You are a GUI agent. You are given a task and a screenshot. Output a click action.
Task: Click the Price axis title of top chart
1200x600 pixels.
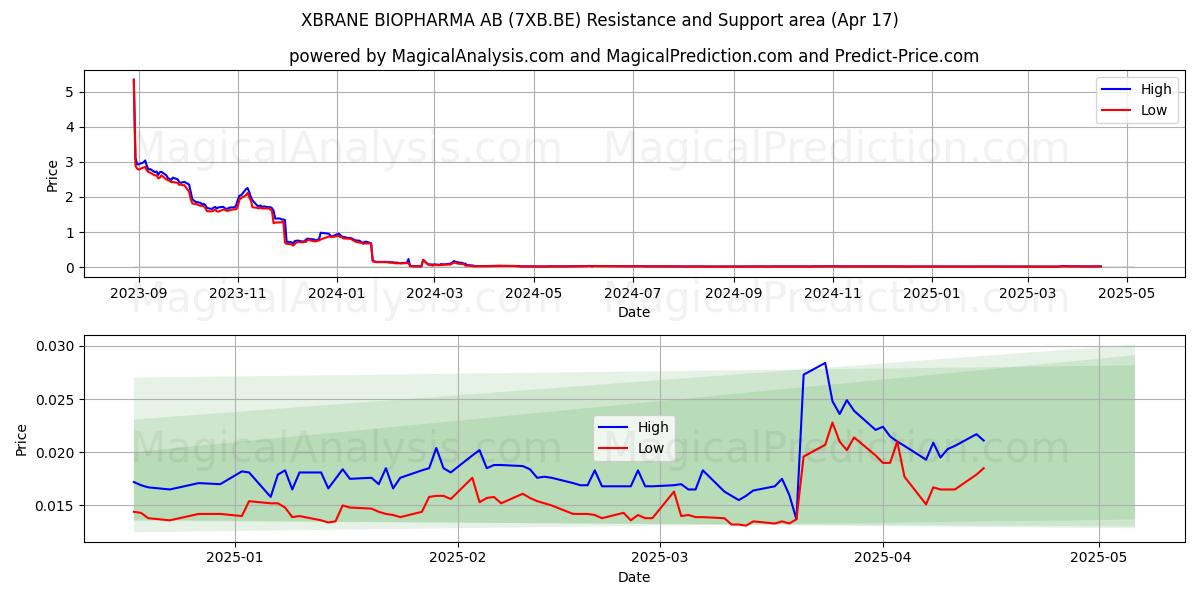click(x=52, y=175)
